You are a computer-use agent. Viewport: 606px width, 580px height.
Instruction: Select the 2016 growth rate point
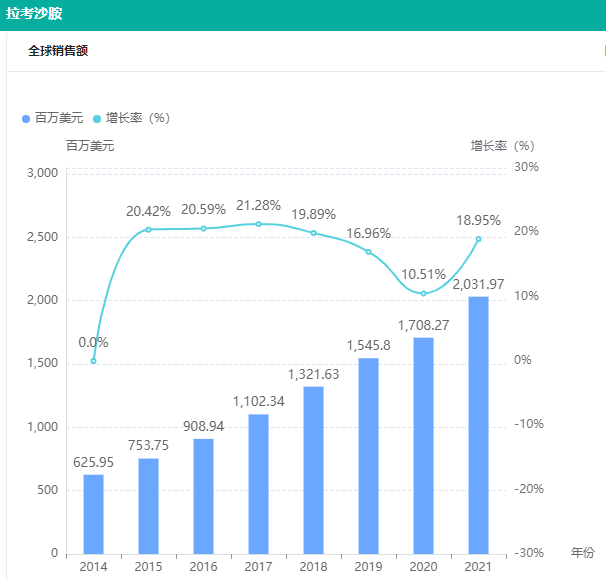click(x=204, y=228)
